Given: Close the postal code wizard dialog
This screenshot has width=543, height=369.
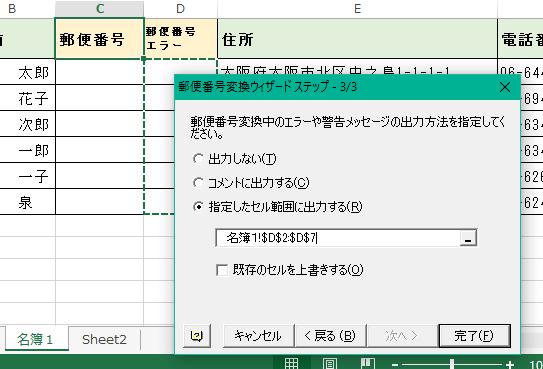Looking at the screenshot, I should click(505, 87).
